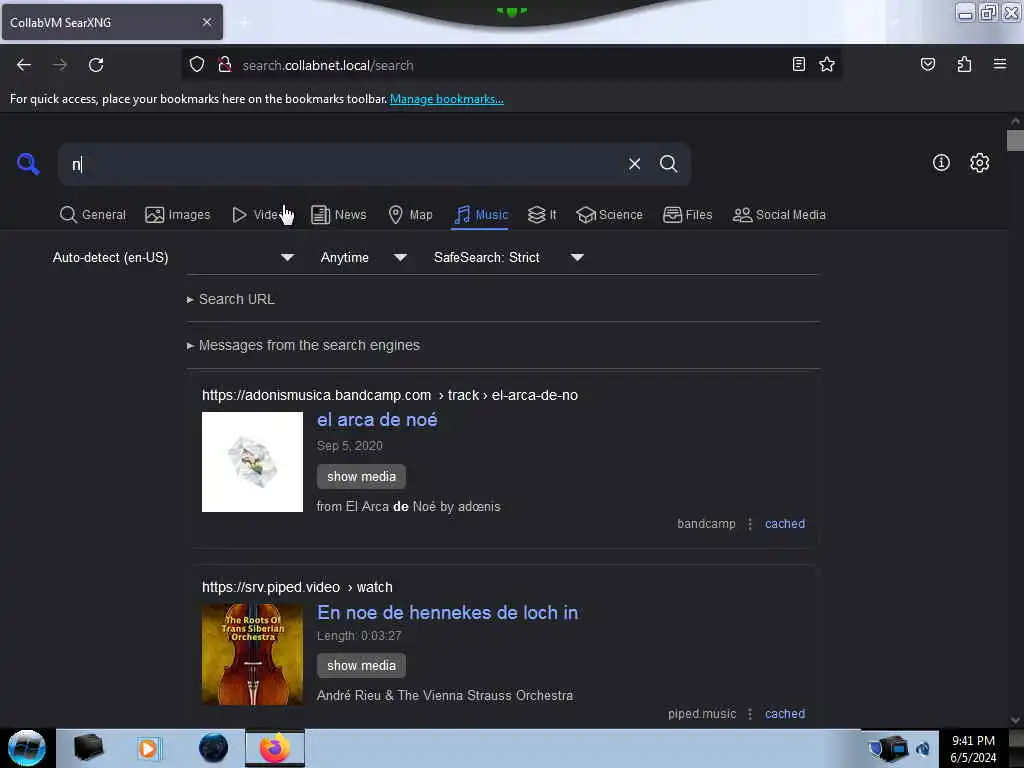Click the address bar URL
Viewport: 1024px width, 768px height.
328,65
